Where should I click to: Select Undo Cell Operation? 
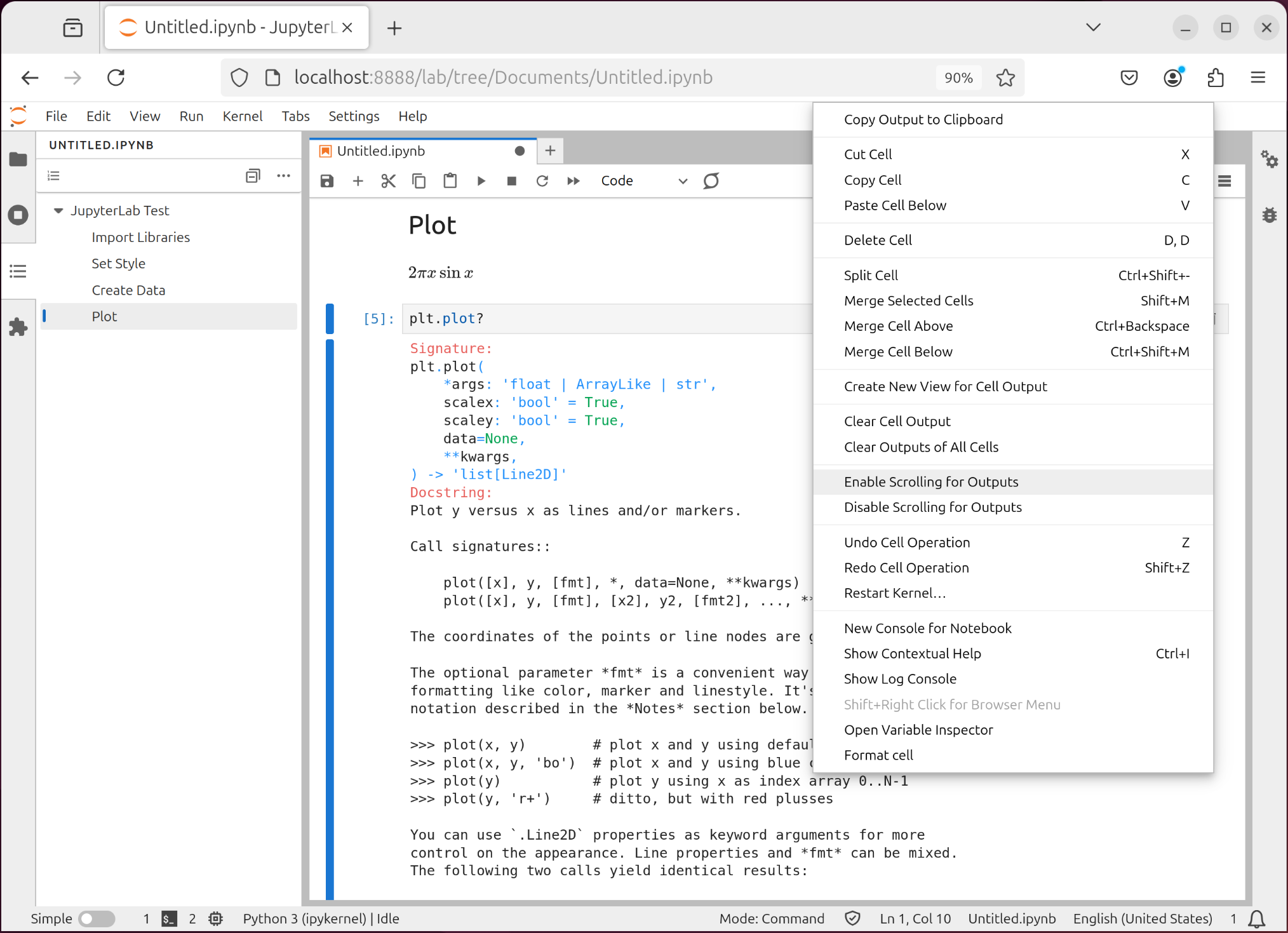(1013, 542)
